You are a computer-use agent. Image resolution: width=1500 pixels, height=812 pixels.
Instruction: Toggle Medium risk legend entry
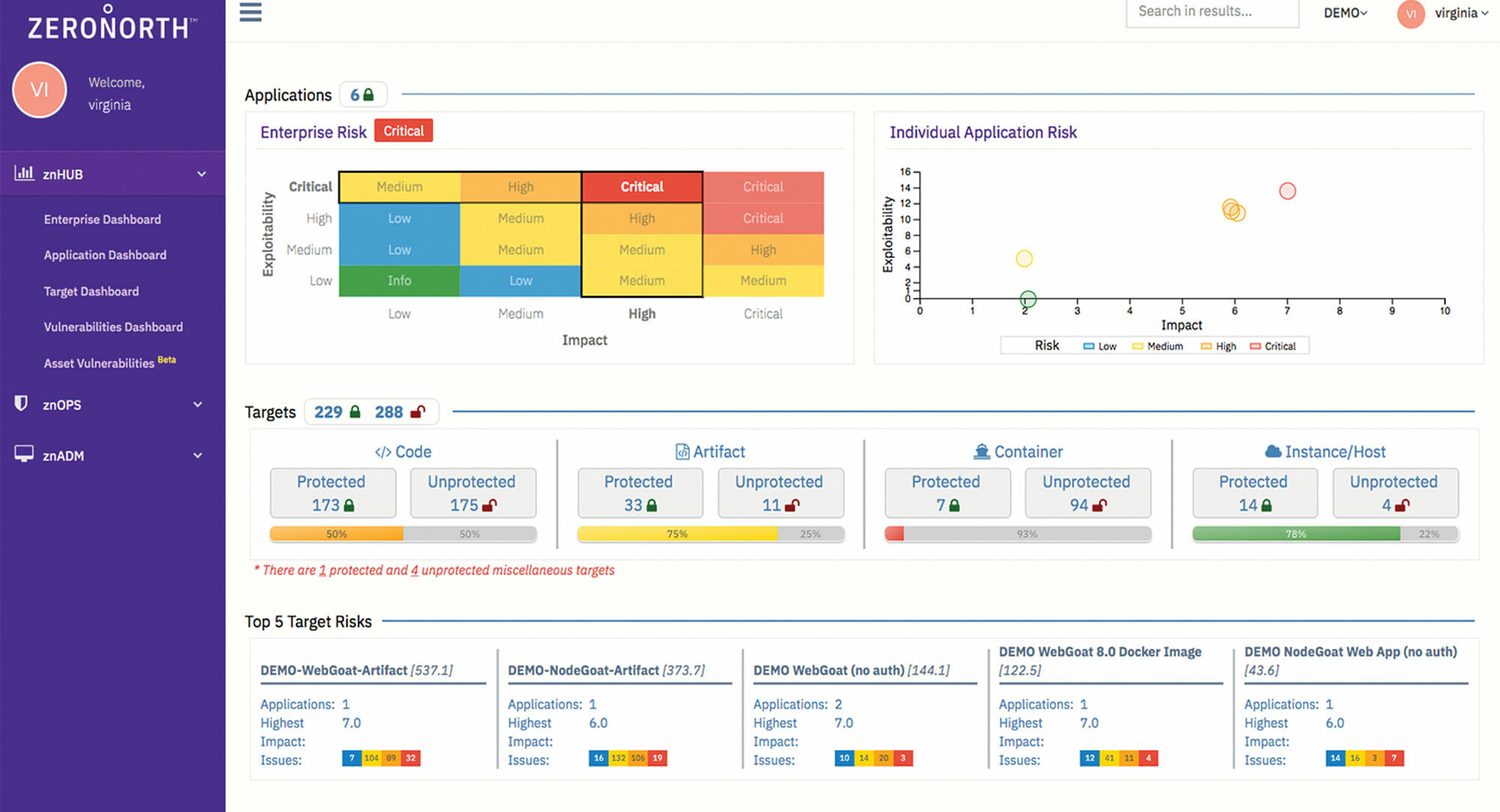[x=1157, y=346]
